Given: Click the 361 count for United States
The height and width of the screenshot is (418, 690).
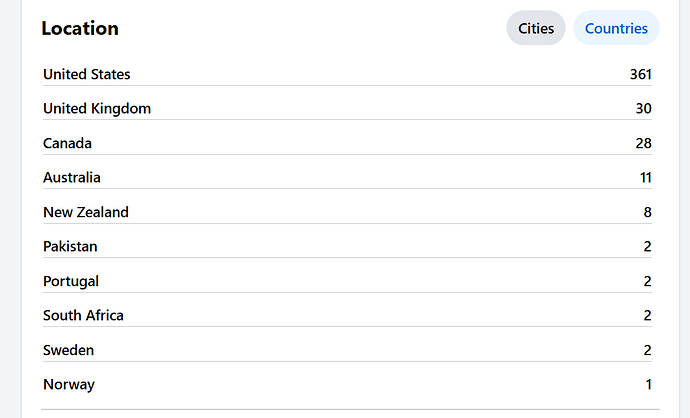Looking at the screenshot, I should (640, 74).
